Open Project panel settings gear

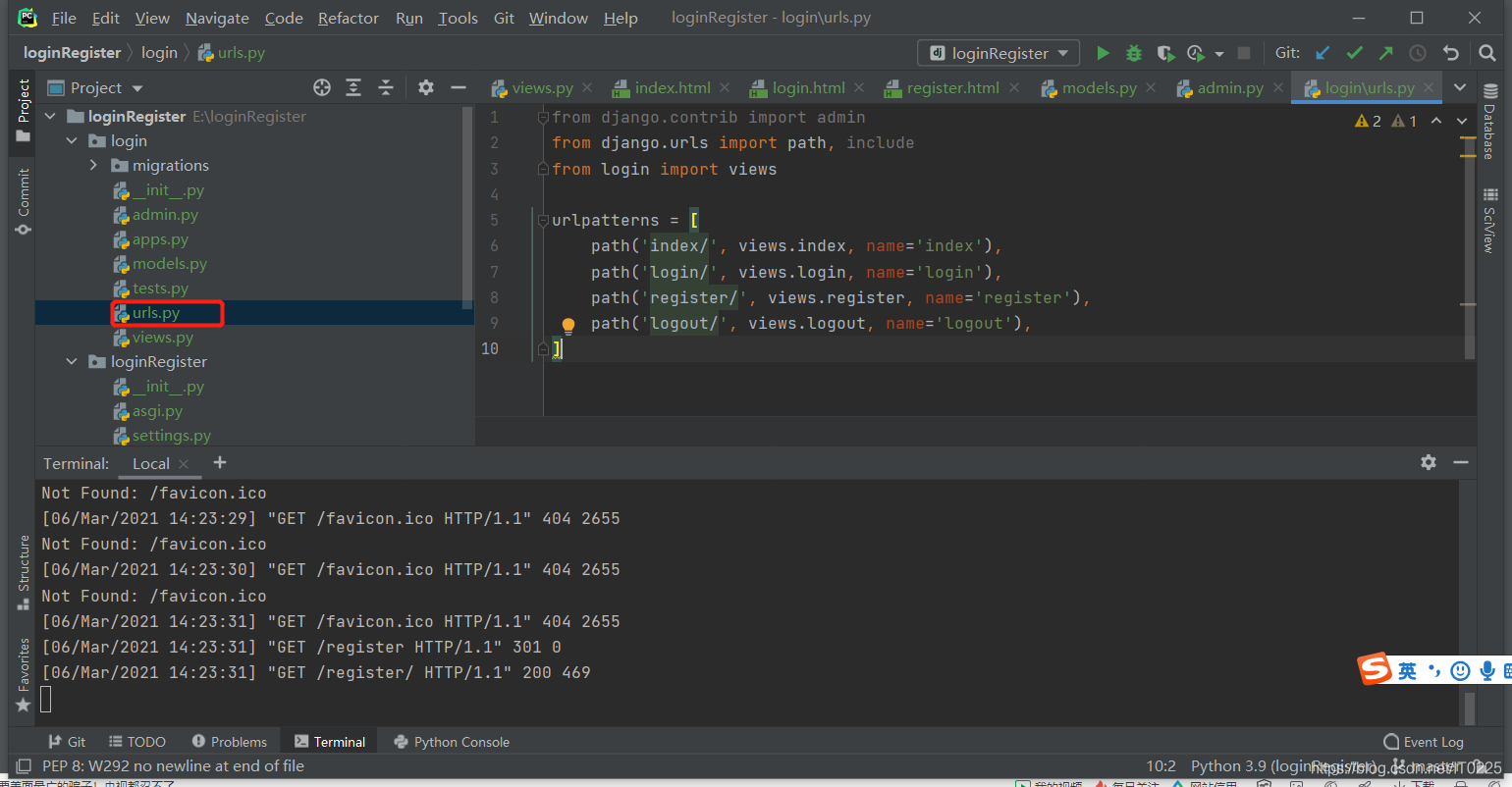pos(425,87)
